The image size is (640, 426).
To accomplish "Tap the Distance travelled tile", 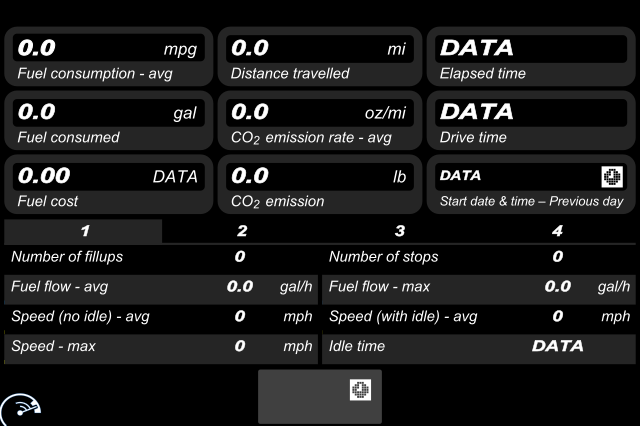I will (320, 57).
